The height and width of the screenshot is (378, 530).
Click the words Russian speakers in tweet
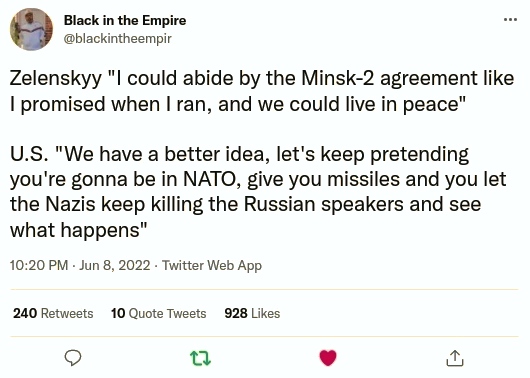[x=324, y=205]
